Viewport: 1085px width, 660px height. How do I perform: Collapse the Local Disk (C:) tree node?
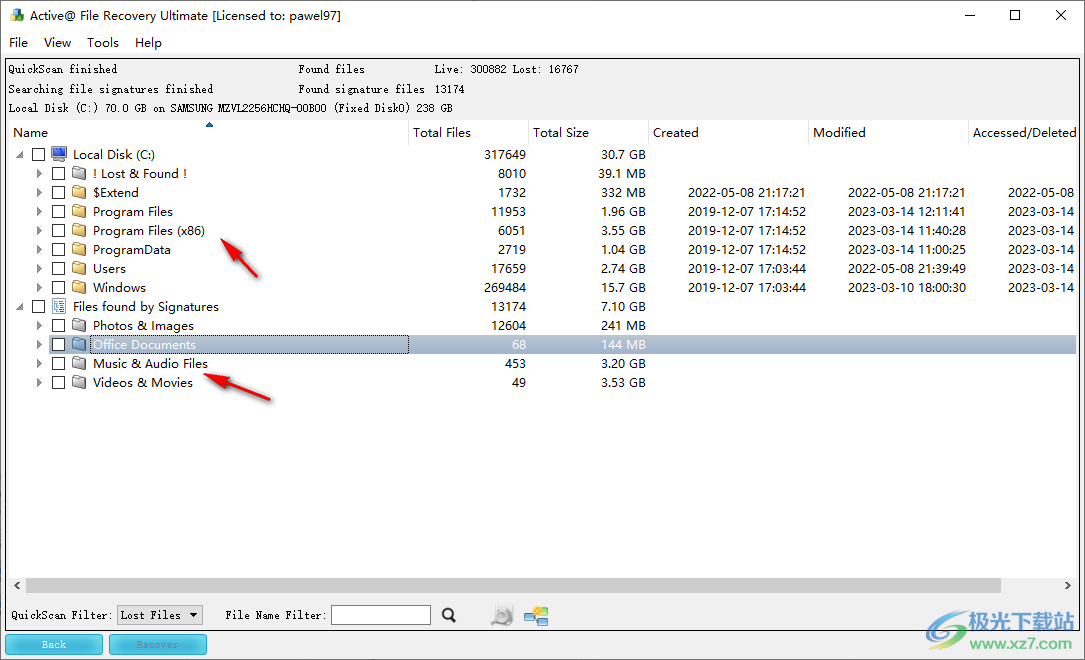[x=19, y=154]
